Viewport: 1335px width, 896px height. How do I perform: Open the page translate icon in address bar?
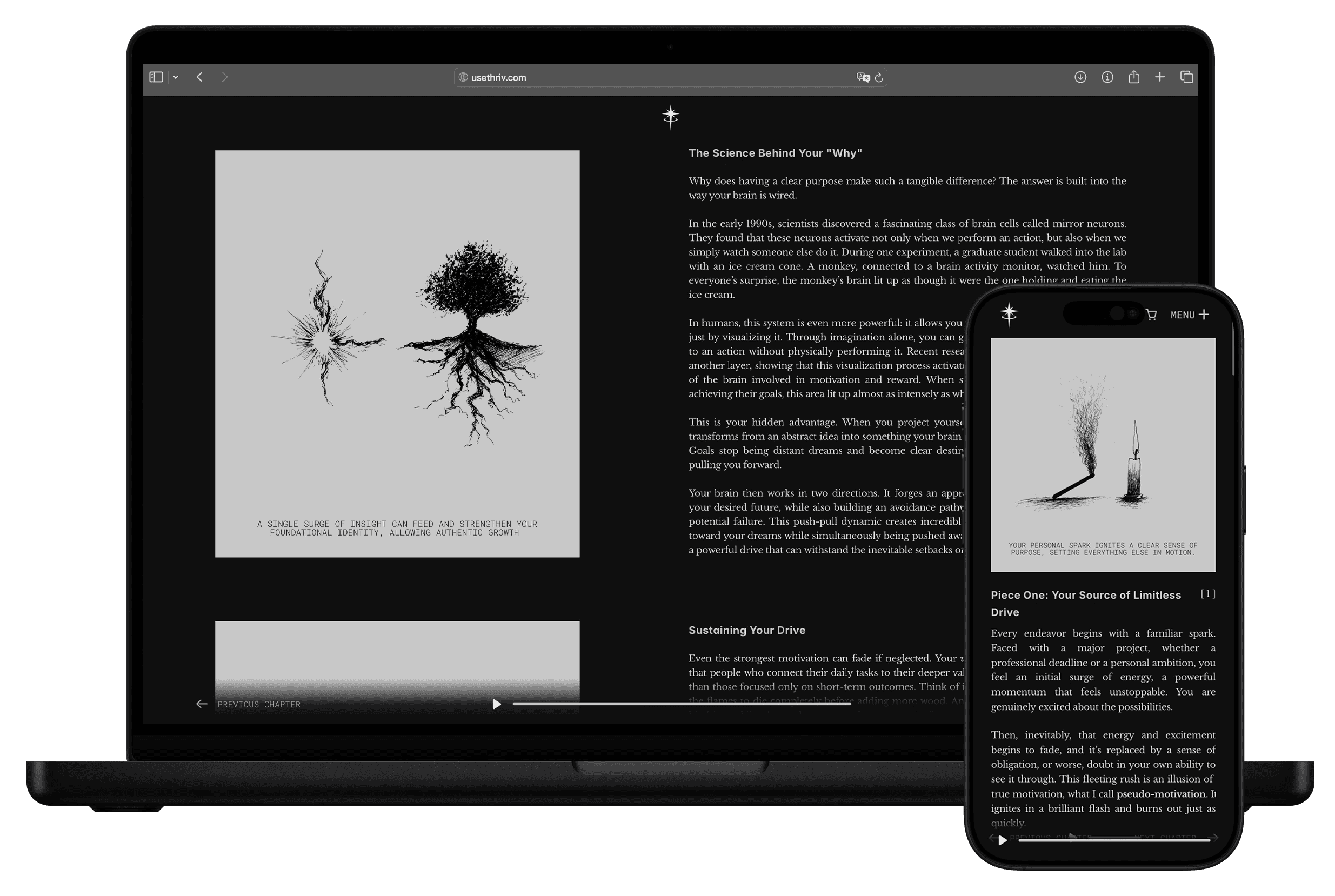[x=863, y=77]
